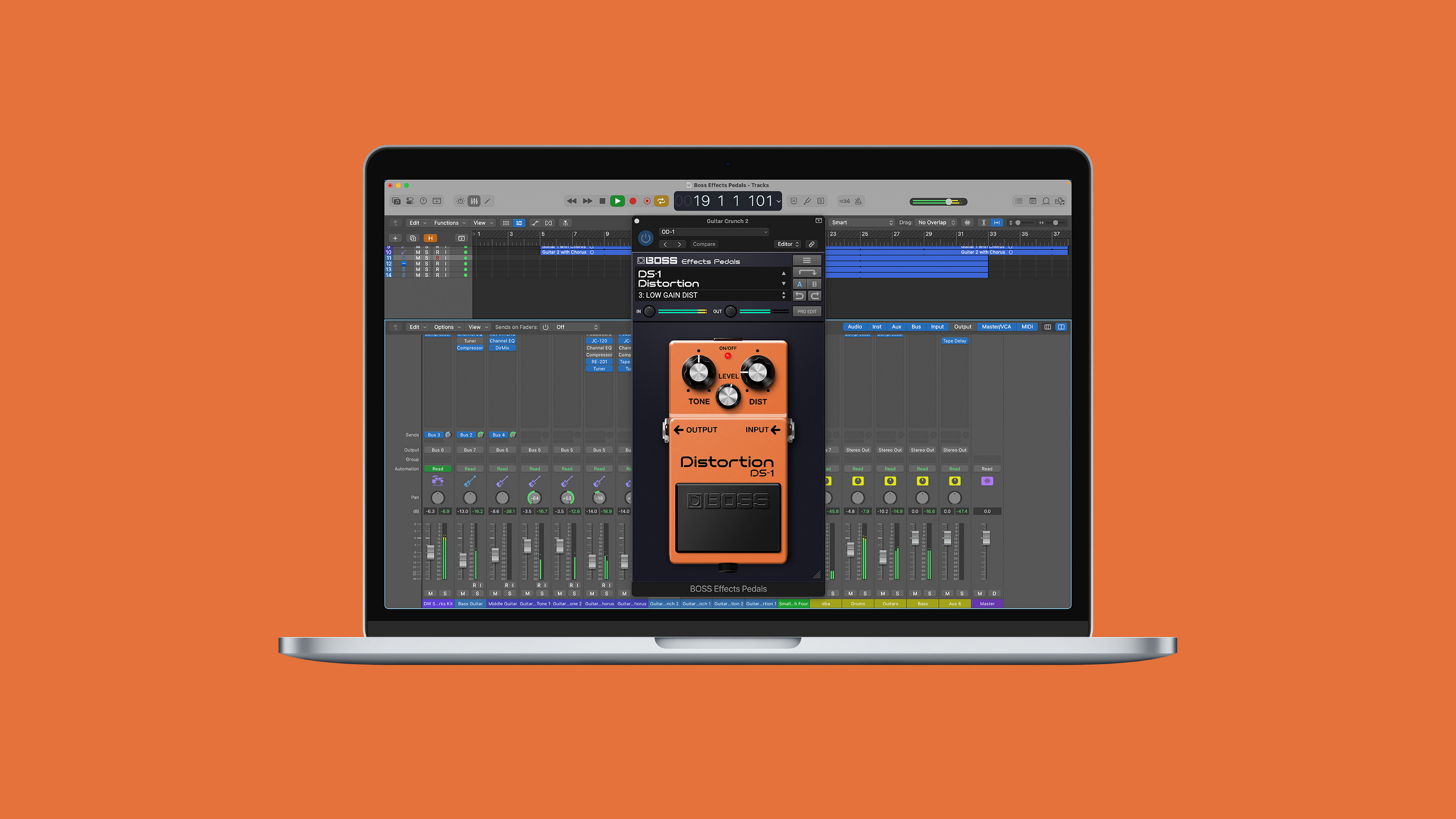
Task: Open the Drag No Overlap dropdown
Action: click(x=936, y=222)
